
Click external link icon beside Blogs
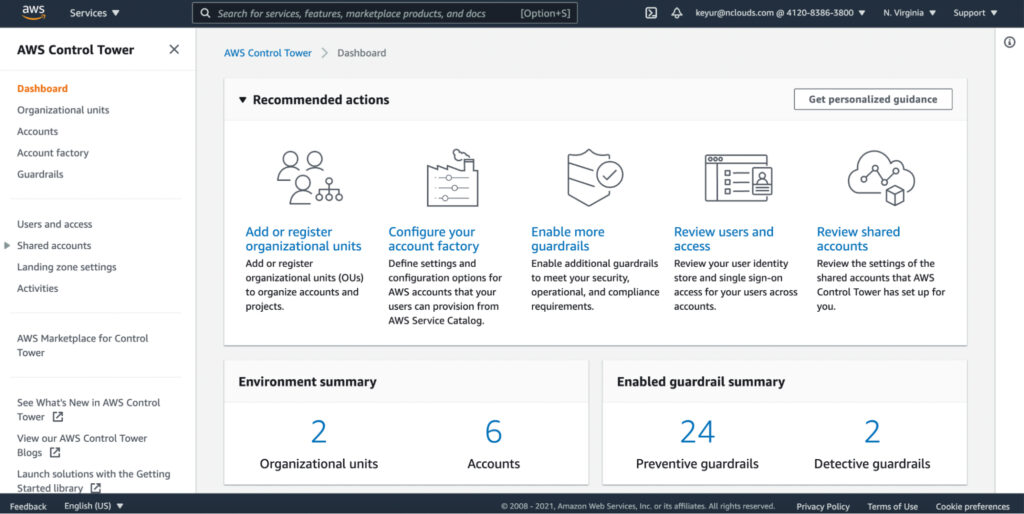pyautogui.click(x=55, y=452)
